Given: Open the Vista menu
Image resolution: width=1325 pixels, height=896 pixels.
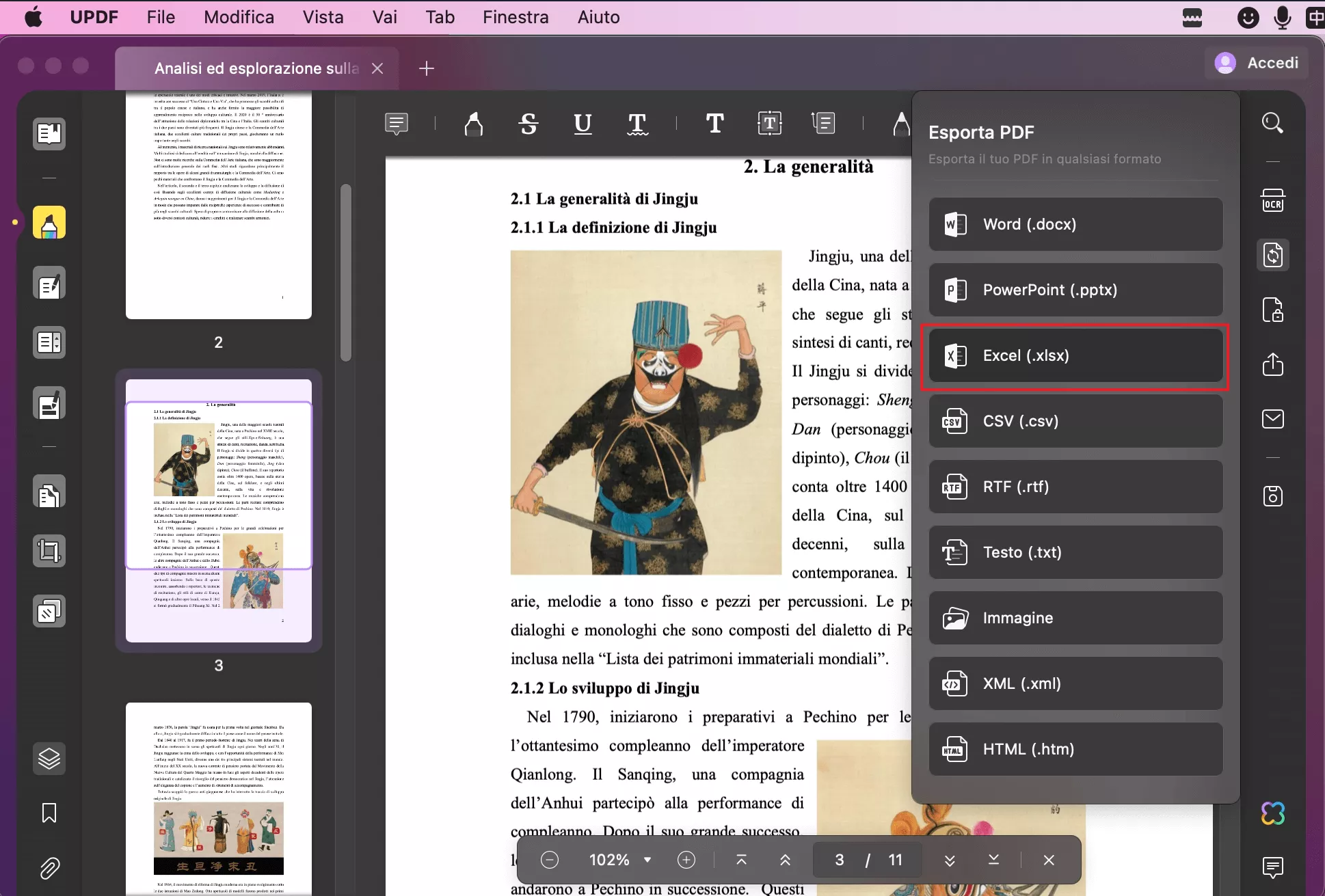Looking at the screenshot, I should 323,17.
